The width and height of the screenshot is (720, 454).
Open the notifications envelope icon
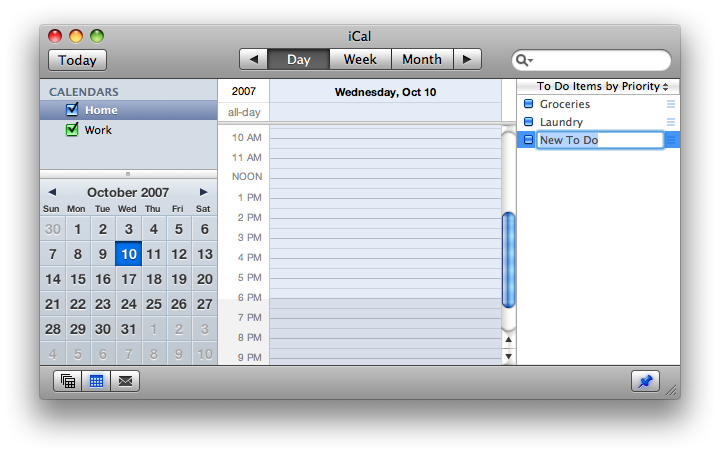coord(125,380)
